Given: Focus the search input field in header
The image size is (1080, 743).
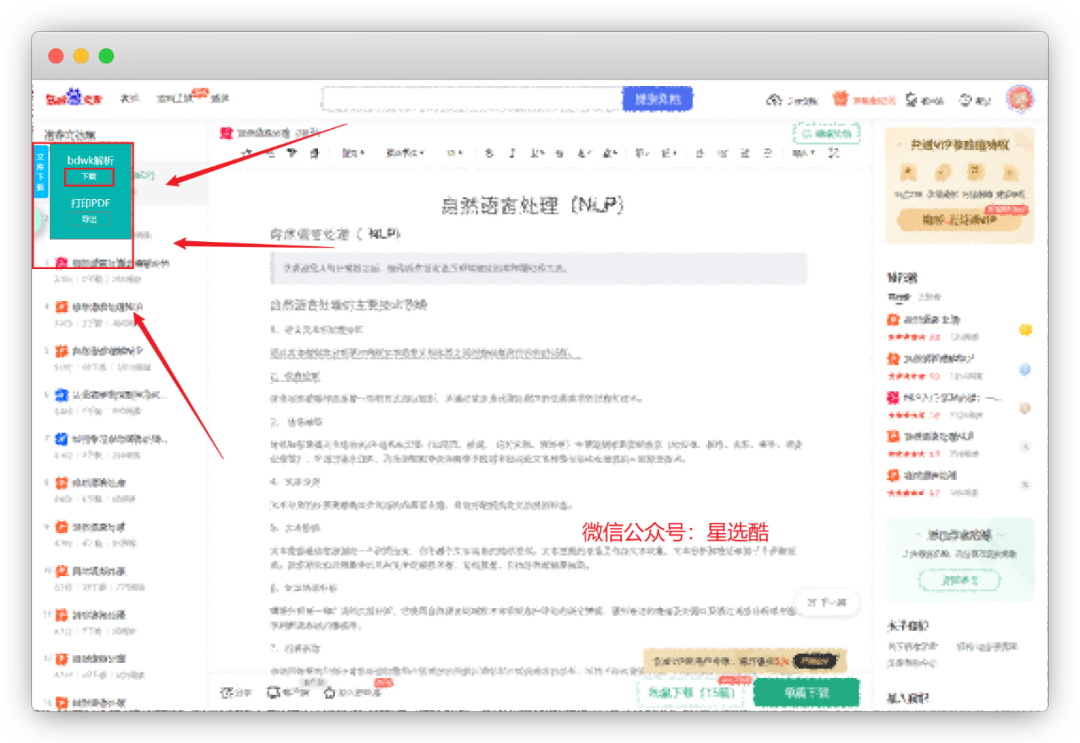Looking at the screenshot, I should pos(472,99).
